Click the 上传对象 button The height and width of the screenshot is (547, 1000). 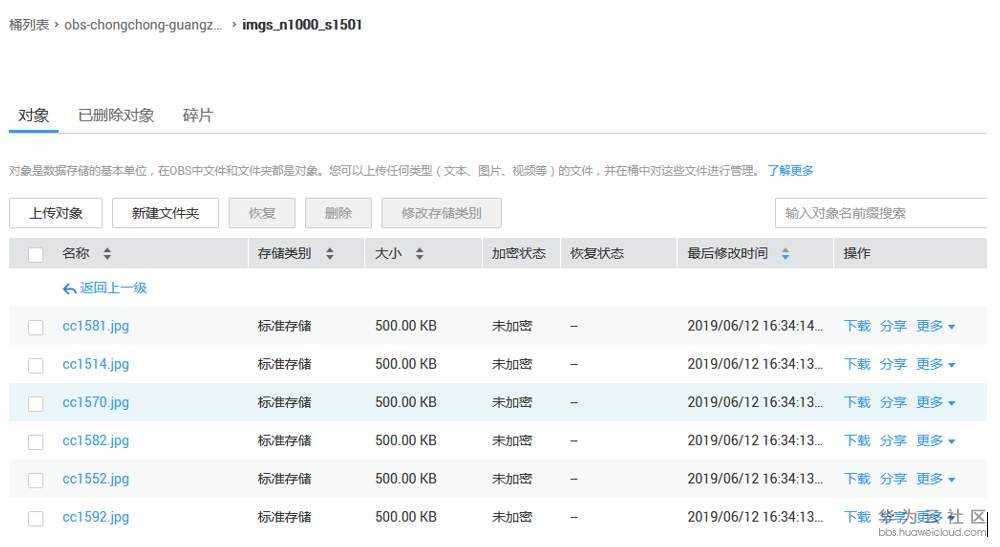pos(55,213)
